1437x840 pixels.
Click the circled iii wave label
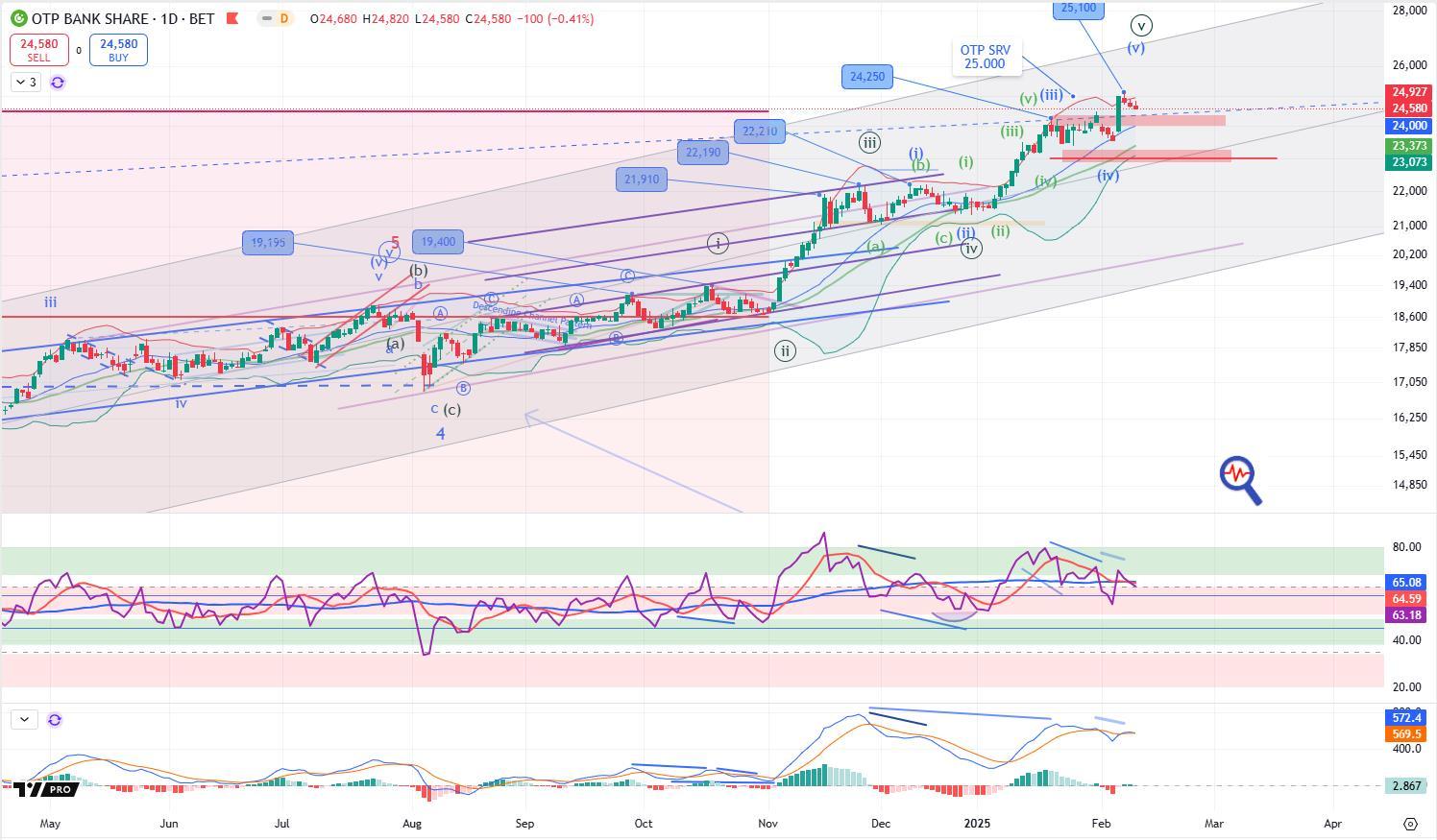869,143
